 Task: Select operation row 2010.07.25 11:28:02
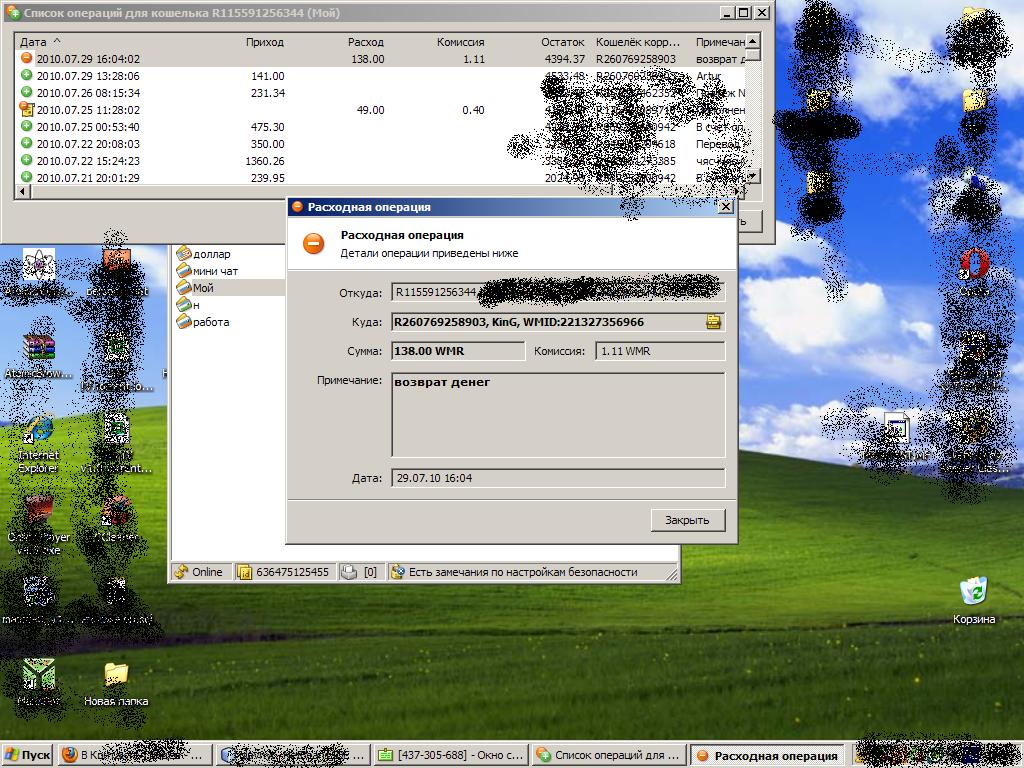(x=380, y=110)
